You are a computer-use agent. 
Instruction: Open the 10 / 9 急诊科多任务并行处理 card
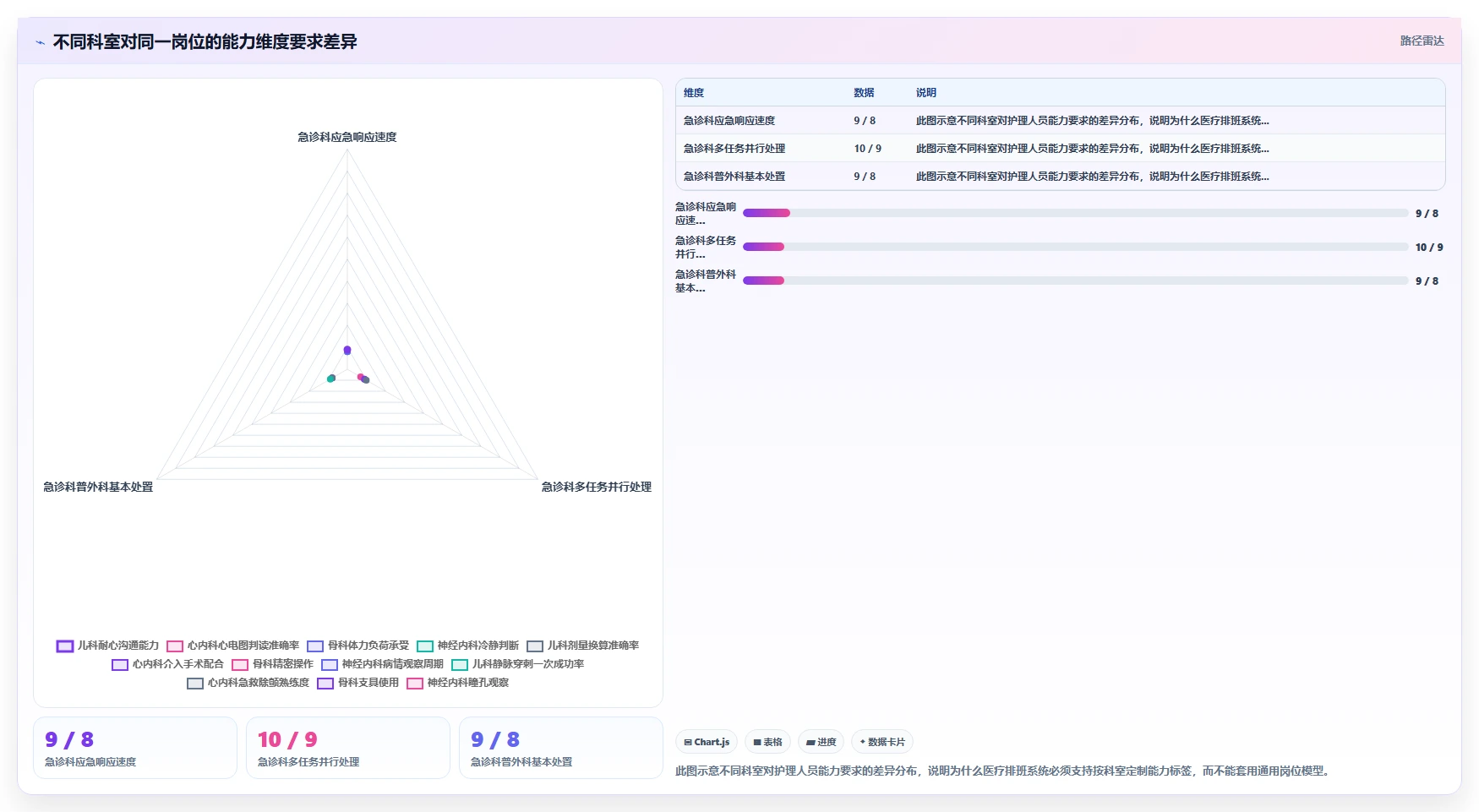pos(348,748)
